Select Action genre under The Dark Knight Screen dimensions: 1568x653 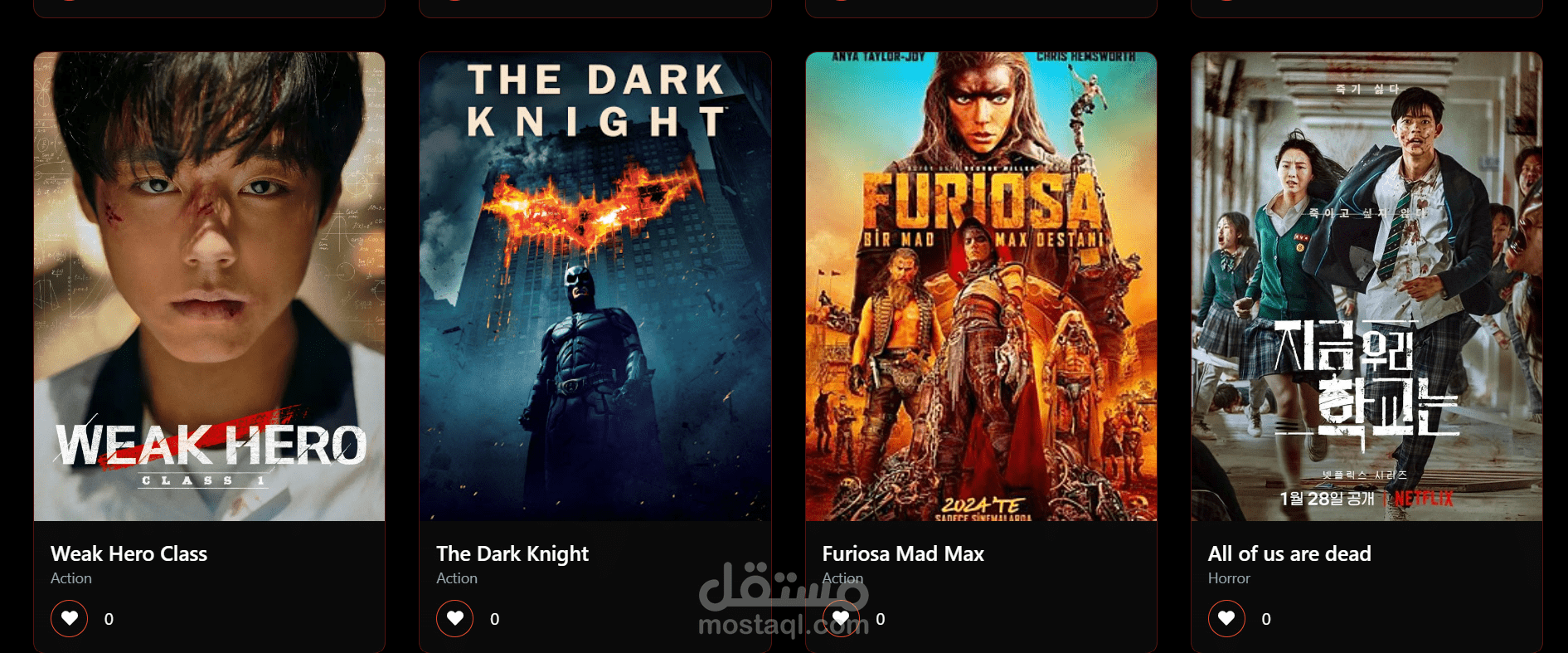[x=457, y=578]
